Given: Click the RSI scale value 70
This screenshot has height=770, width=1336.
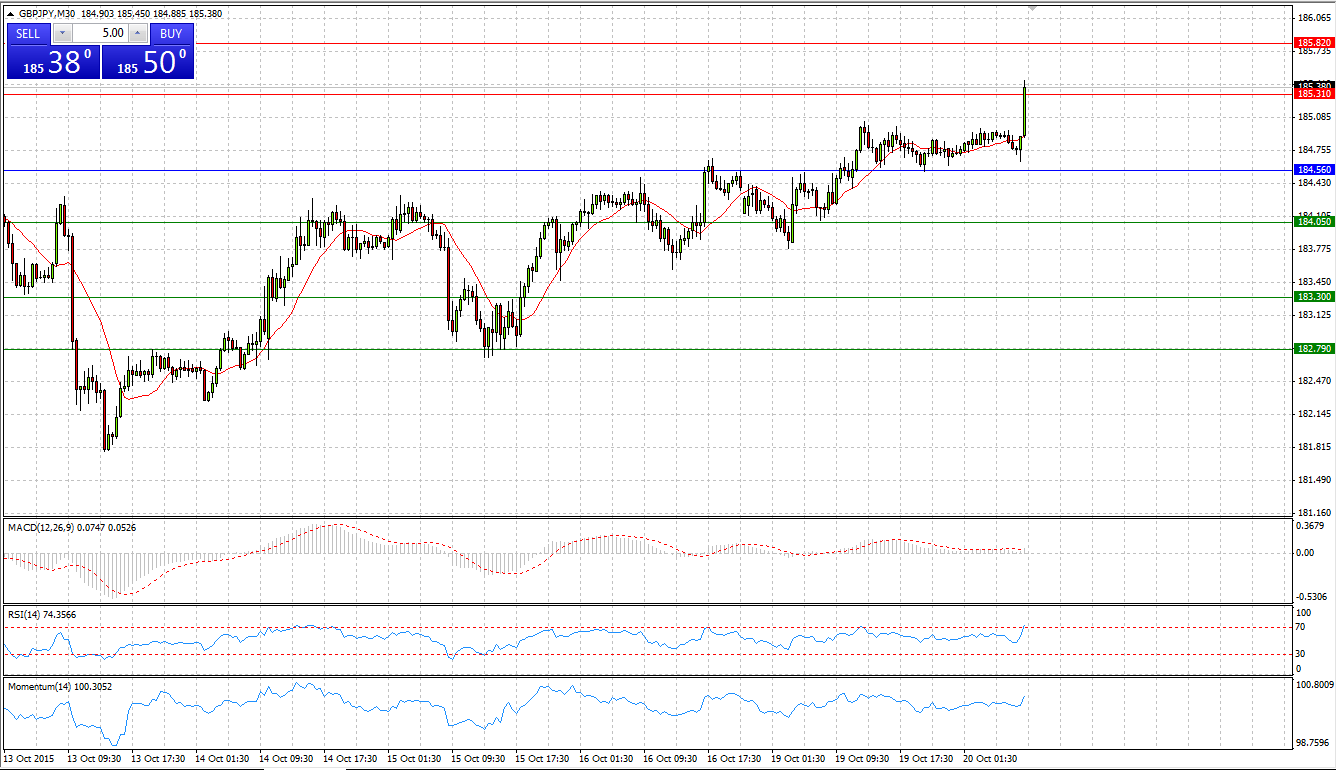Looking at the screenshot, I should (x=1301, y=627).
